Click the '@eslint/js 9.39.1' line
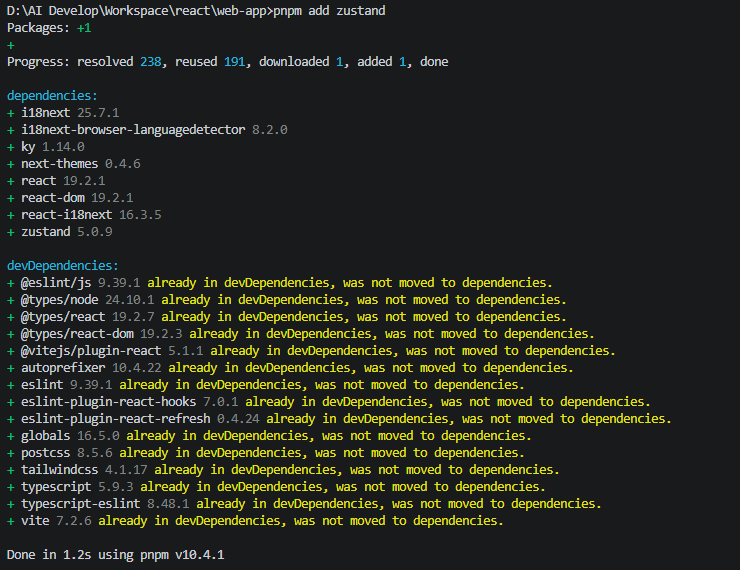The image size is (740, 570). (279, 283)
